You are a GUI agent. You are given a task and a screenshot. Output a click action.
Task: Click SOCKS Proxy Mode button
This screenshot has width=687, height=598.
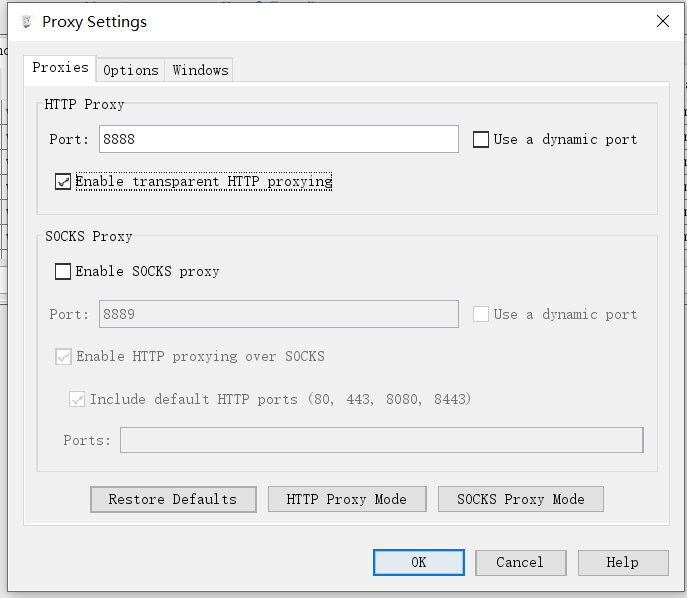(x=521, y=499)
